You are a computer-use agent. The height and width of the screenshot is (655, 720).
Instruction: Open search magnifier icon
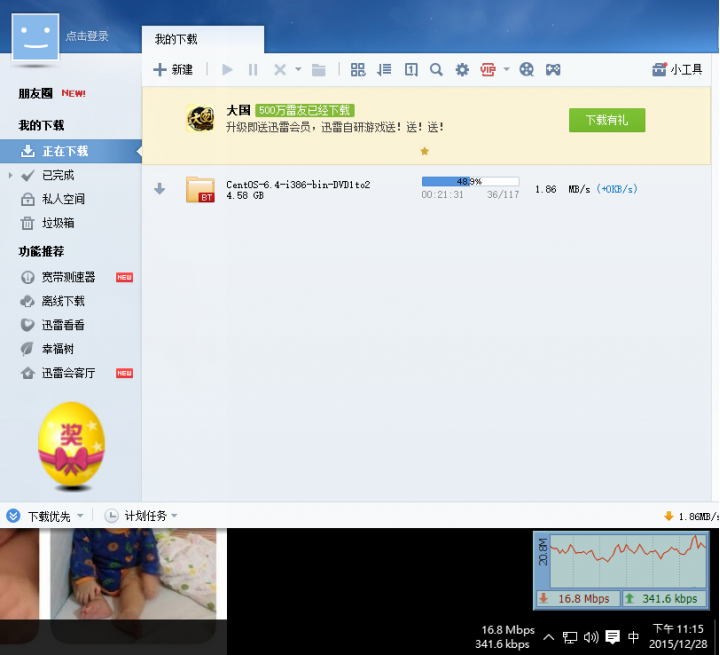436,70
